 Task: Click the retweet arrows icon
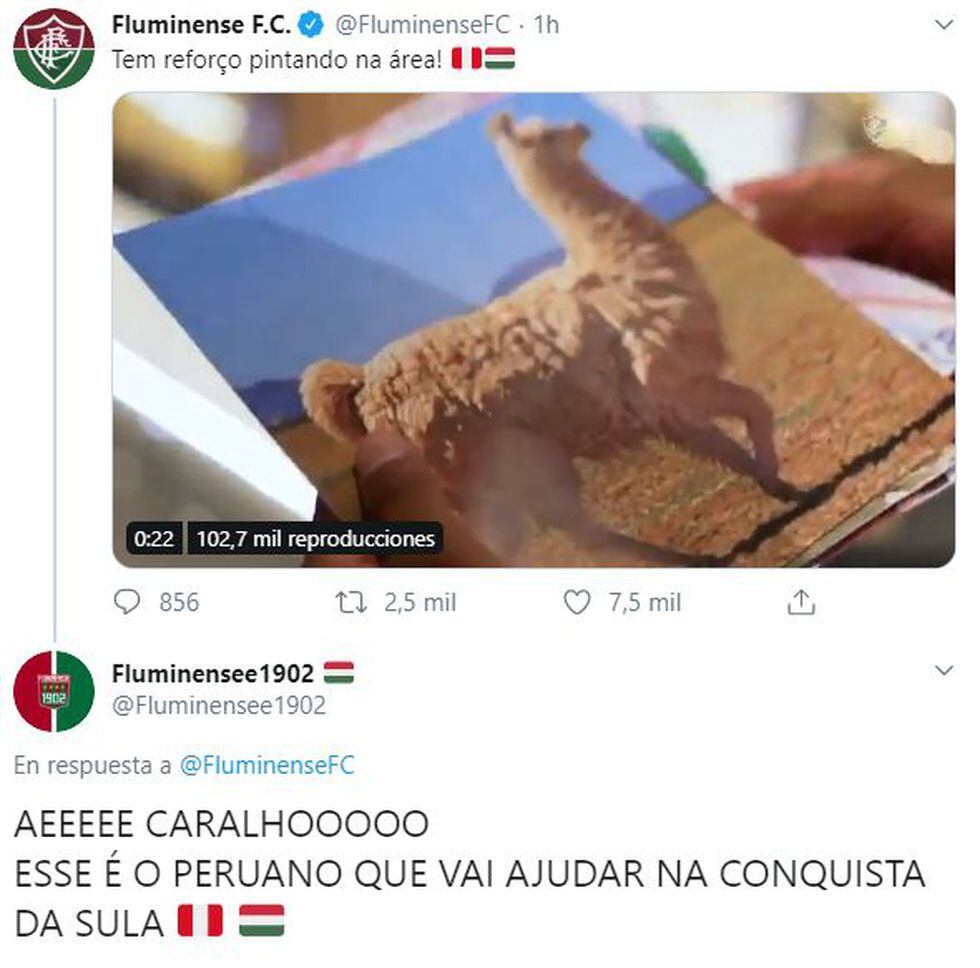click(x=351, y=602)
